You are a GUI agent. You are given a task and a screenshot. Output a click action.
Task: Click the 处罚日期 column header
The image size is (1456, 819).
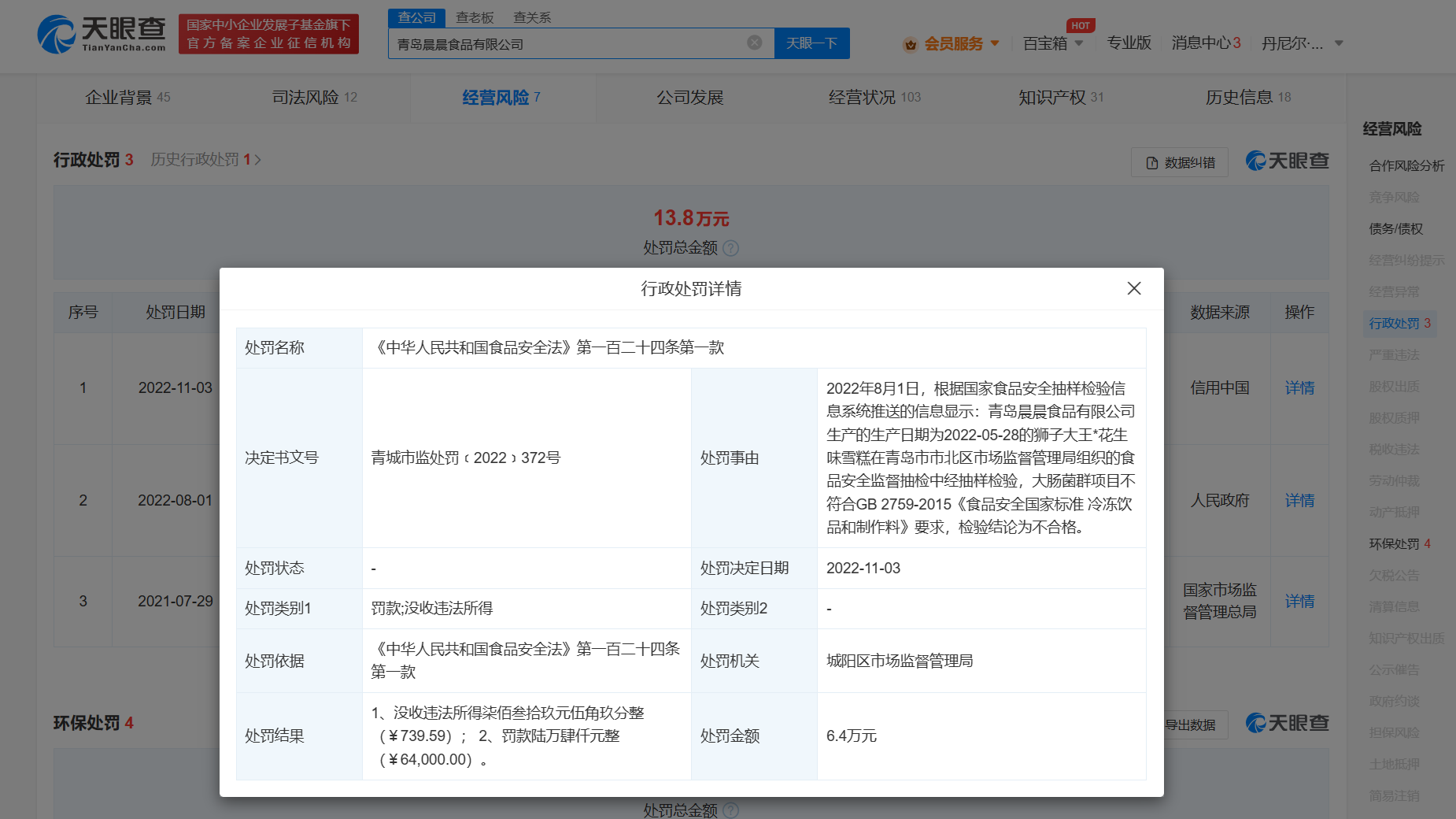(x=176, y=313)
